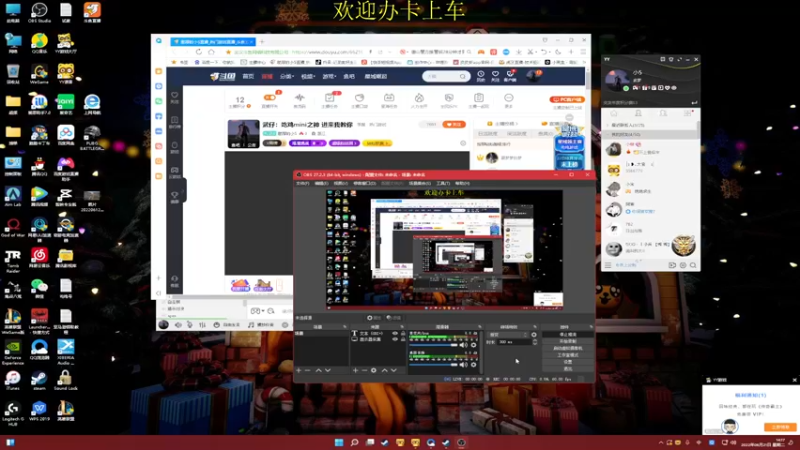Lock the display capture source in OBS

click(x=403, y=339)
